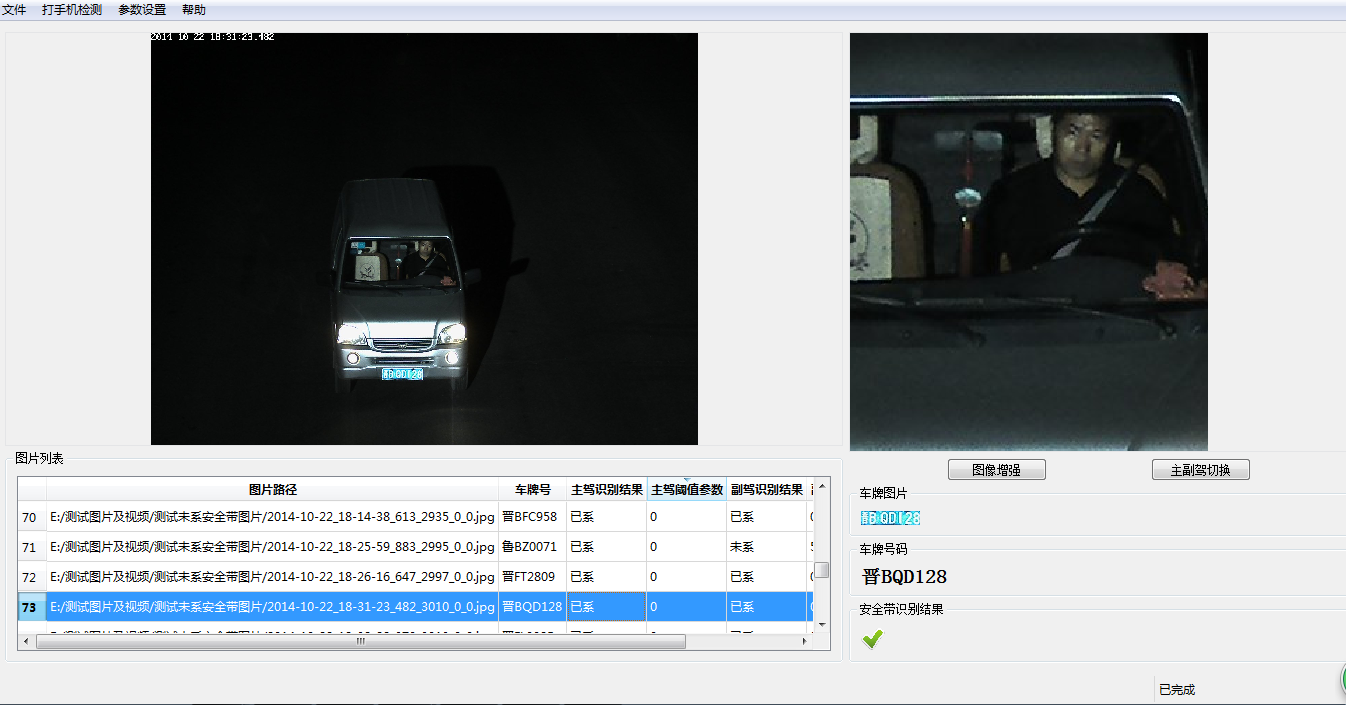Click the horizontal scrollbar right arrow
Image resolution: width=1346 pixels, height=705 pixels.
[805, 641]
